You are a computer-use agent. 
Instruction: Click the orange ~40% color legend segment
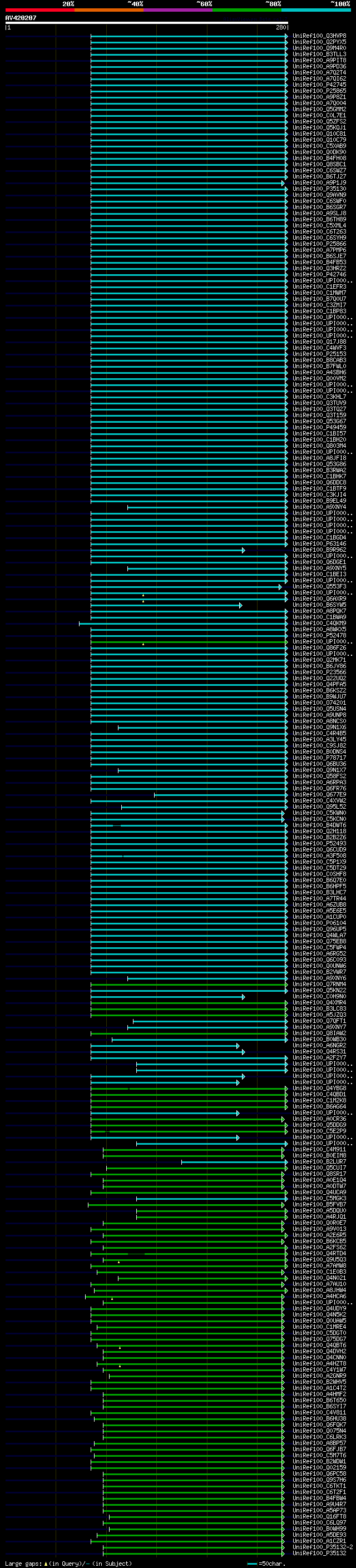[x=109, y=10]
